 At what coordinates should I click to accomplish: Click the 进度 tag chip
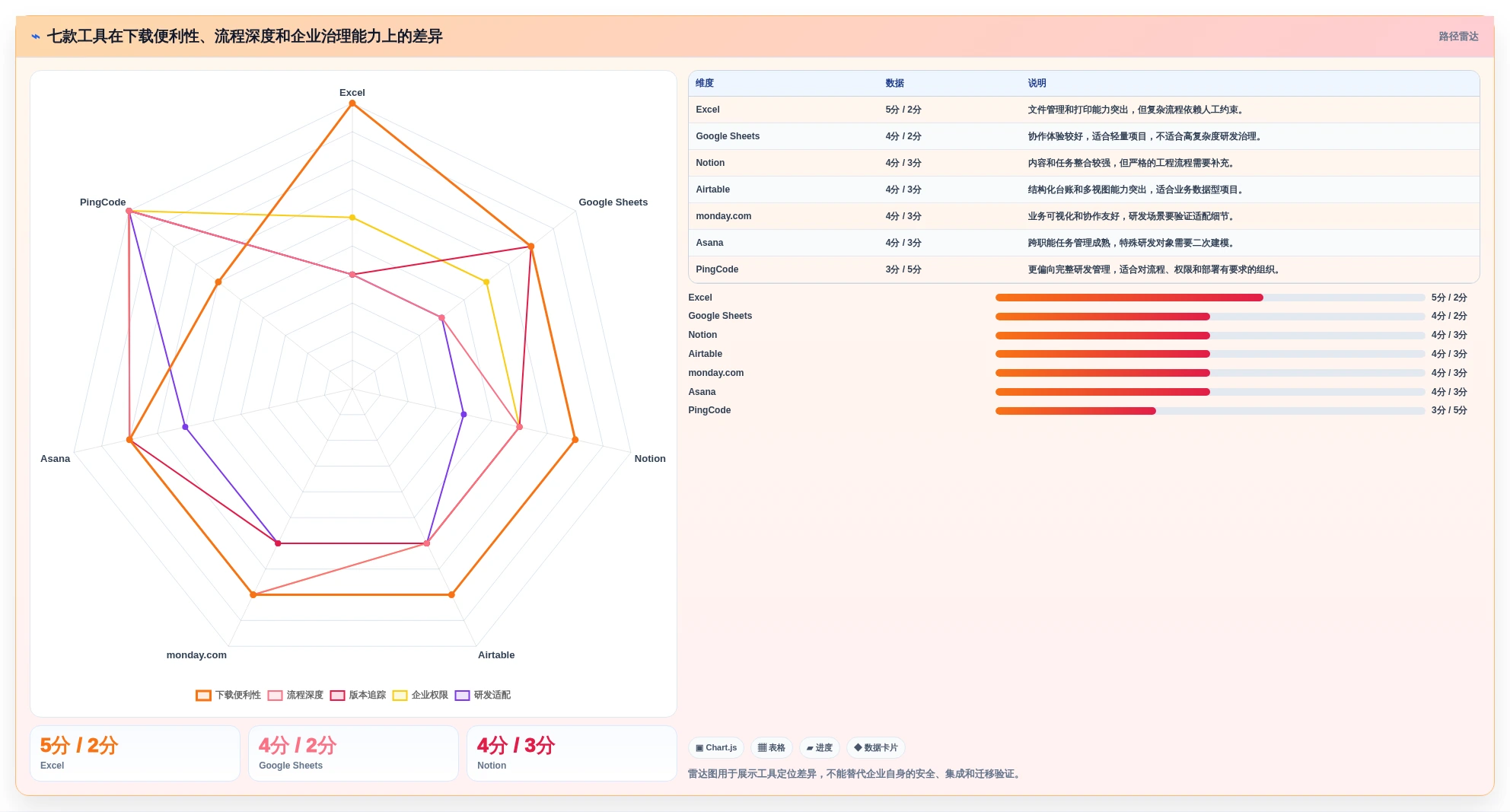(820, 748)
